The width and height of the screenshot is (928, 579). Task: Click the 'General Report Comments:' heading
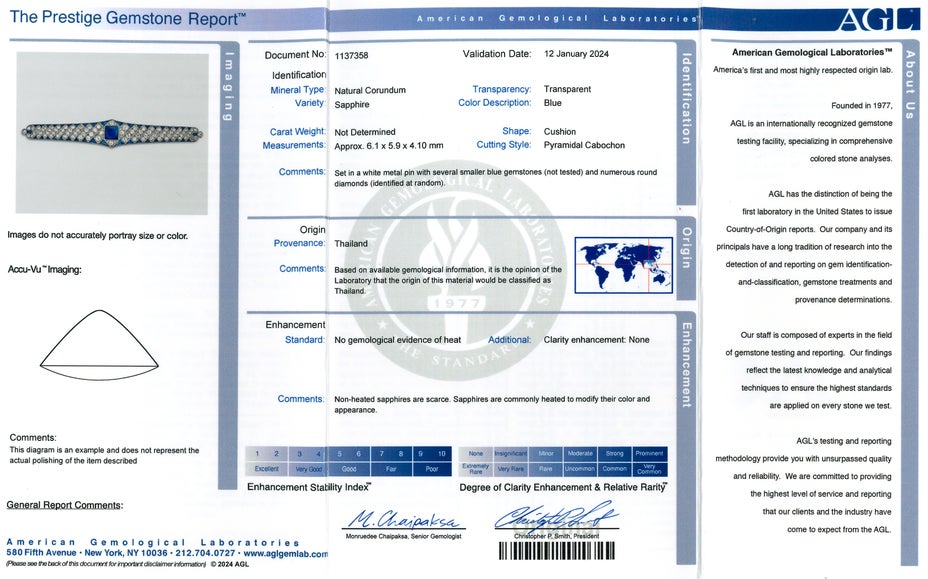(x=65, y=505)
